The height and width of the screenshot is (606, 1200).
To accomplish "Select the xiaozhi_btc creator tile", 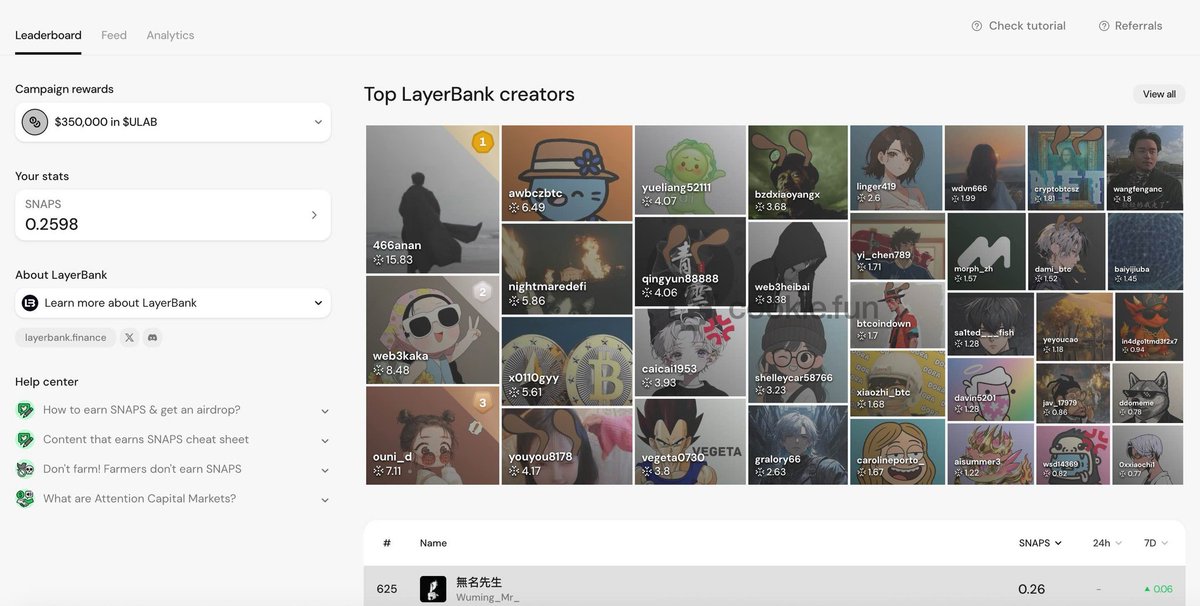I will point(897,383).
